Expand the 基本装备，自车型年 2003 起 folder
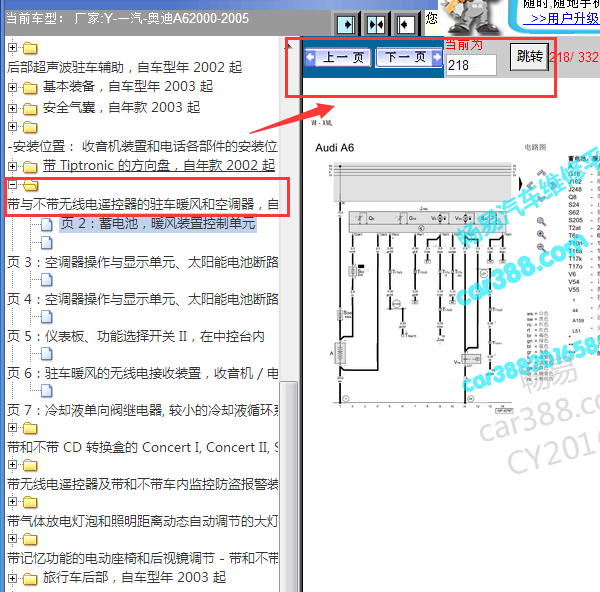600x592 pixels. pos(12,88)
